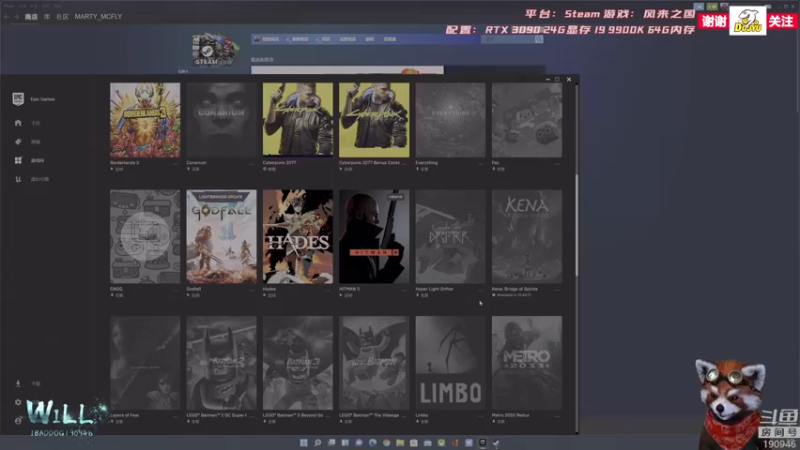Open the Cyberpunk 2077 Bonus Content cover

[374, 120]
